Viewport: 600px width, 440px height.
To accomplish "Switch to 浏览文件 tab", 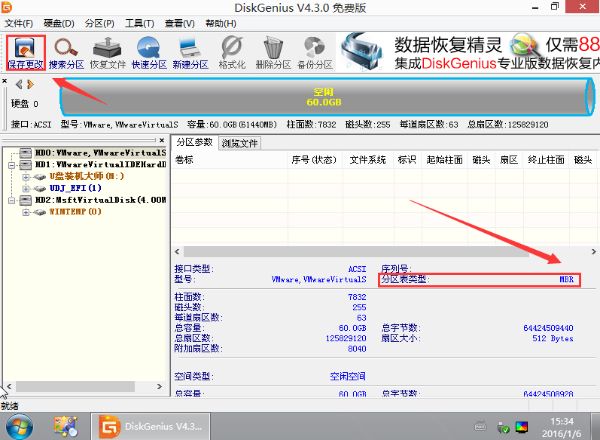I will [x=240, y=143].
